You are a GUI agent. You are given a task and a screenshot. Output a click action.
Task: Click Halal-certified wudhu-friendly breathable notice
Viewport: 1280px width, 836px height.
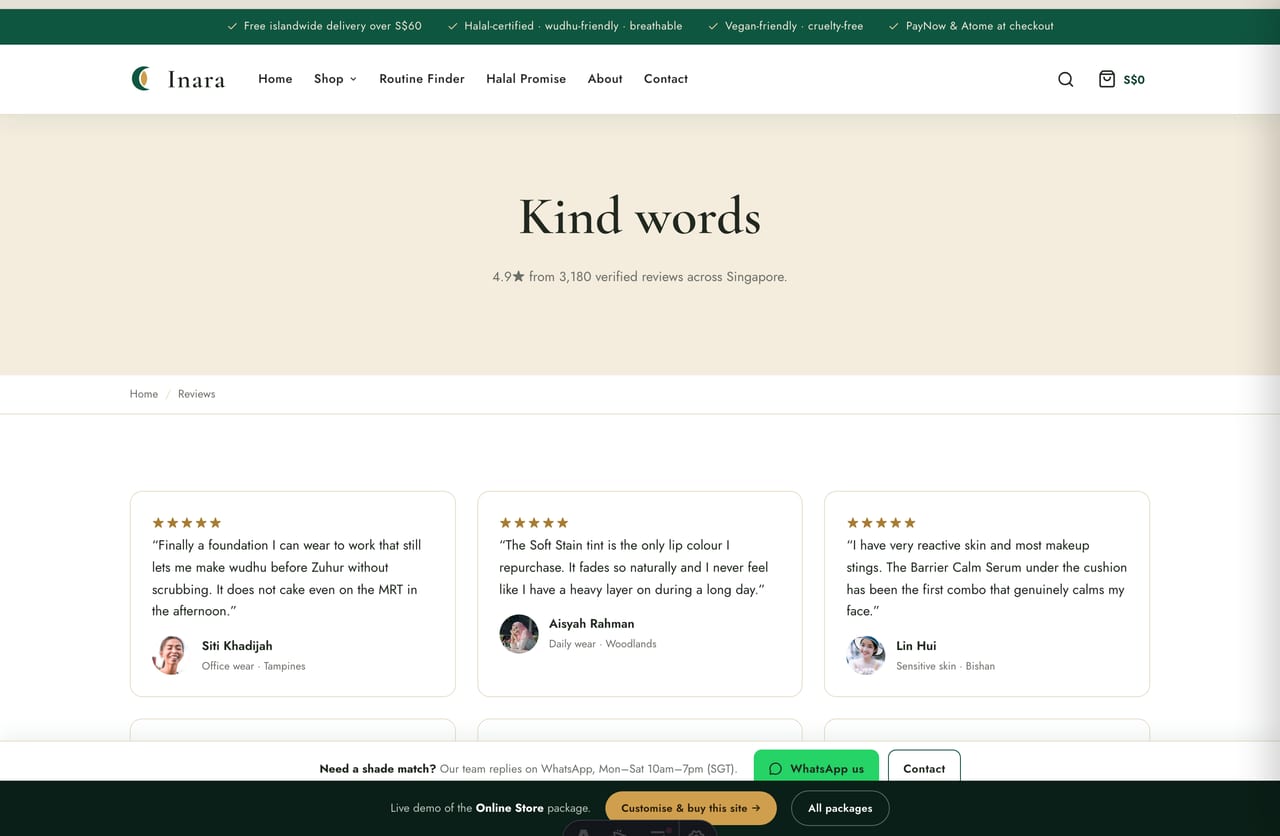coord(565,26)
